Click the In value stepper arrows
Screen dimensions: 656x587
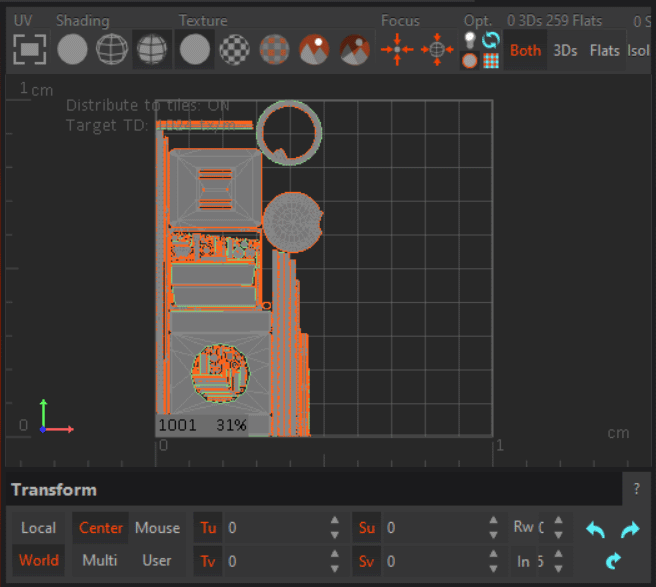(557, 561)
